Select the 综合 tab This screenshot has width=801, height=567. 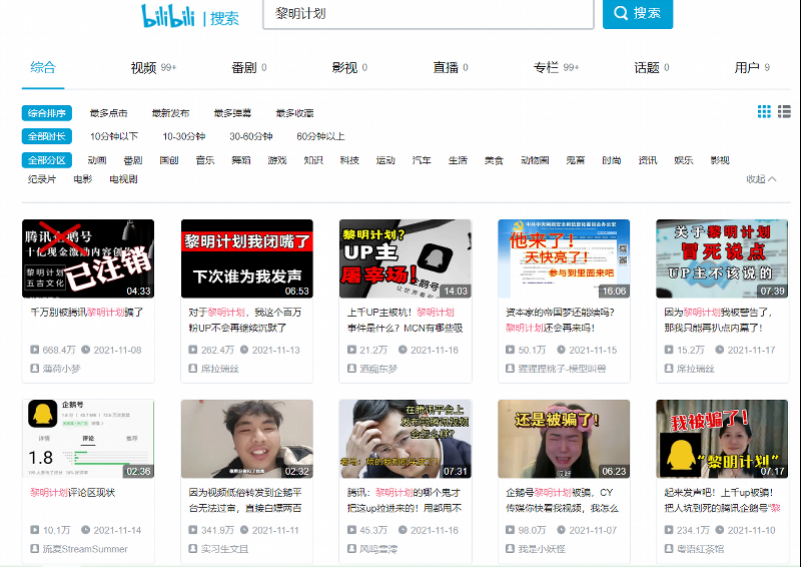click(x=43, y=67)
